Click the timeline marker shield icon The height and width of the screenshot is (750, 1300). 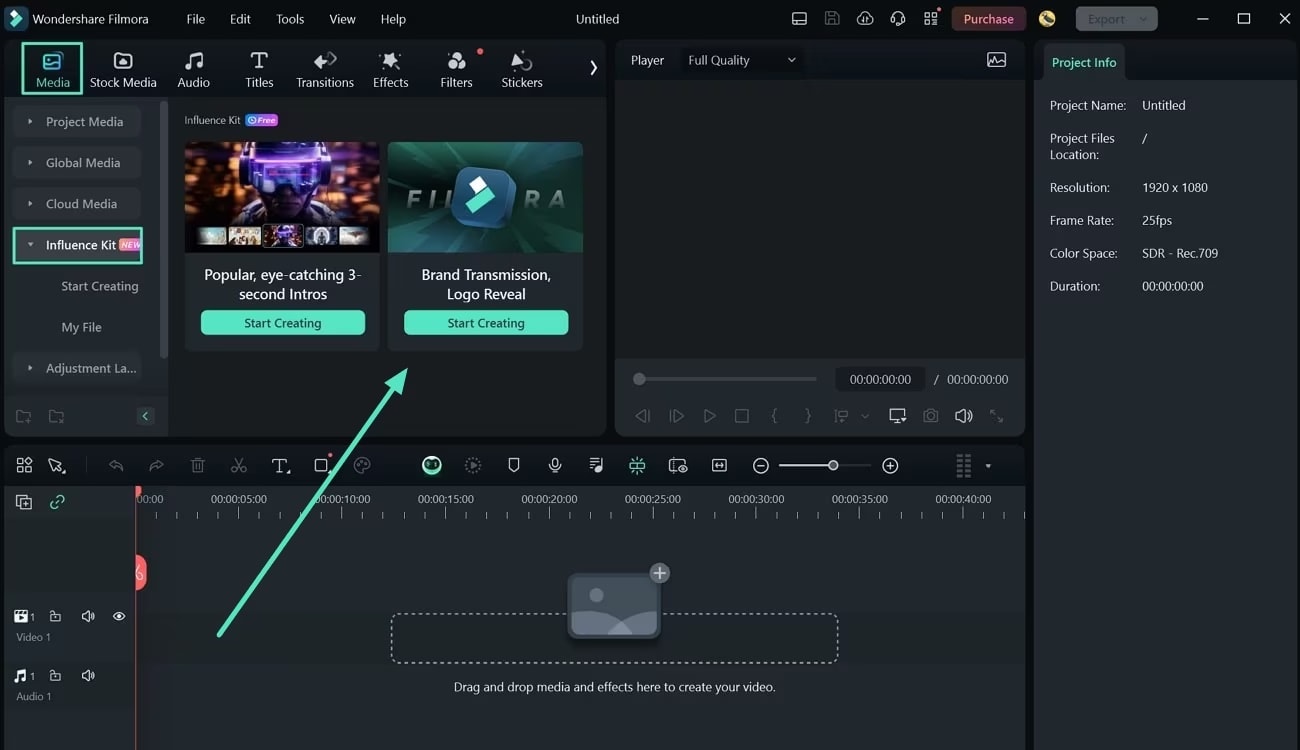[514, 465]
